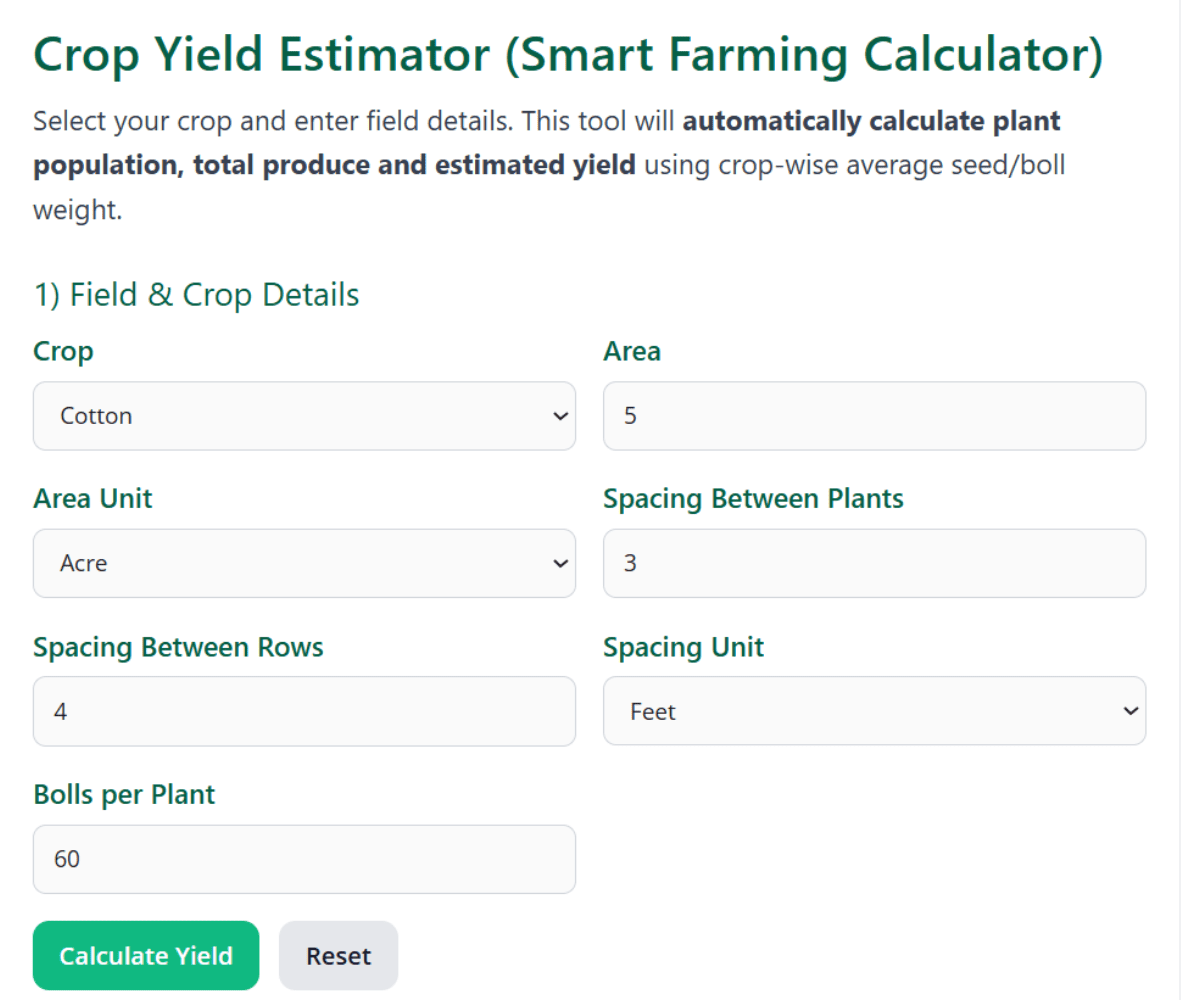Image resolution: width=1200 pixels, height=1000 pixels.
Task: Click the 'Crop' field label
Action: 63,352
